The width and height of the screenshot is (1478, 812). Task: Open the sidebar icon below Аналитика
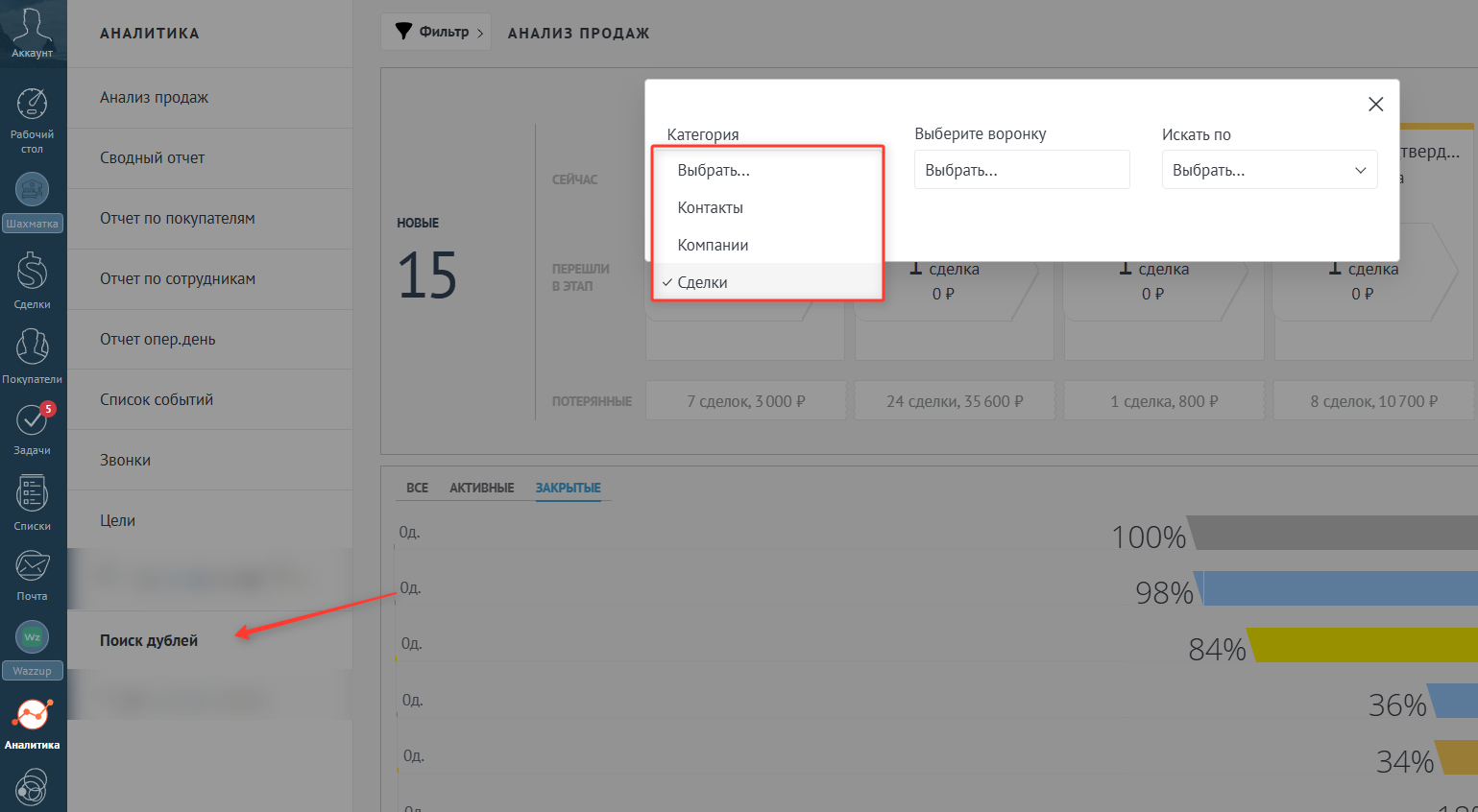point(33,789)
